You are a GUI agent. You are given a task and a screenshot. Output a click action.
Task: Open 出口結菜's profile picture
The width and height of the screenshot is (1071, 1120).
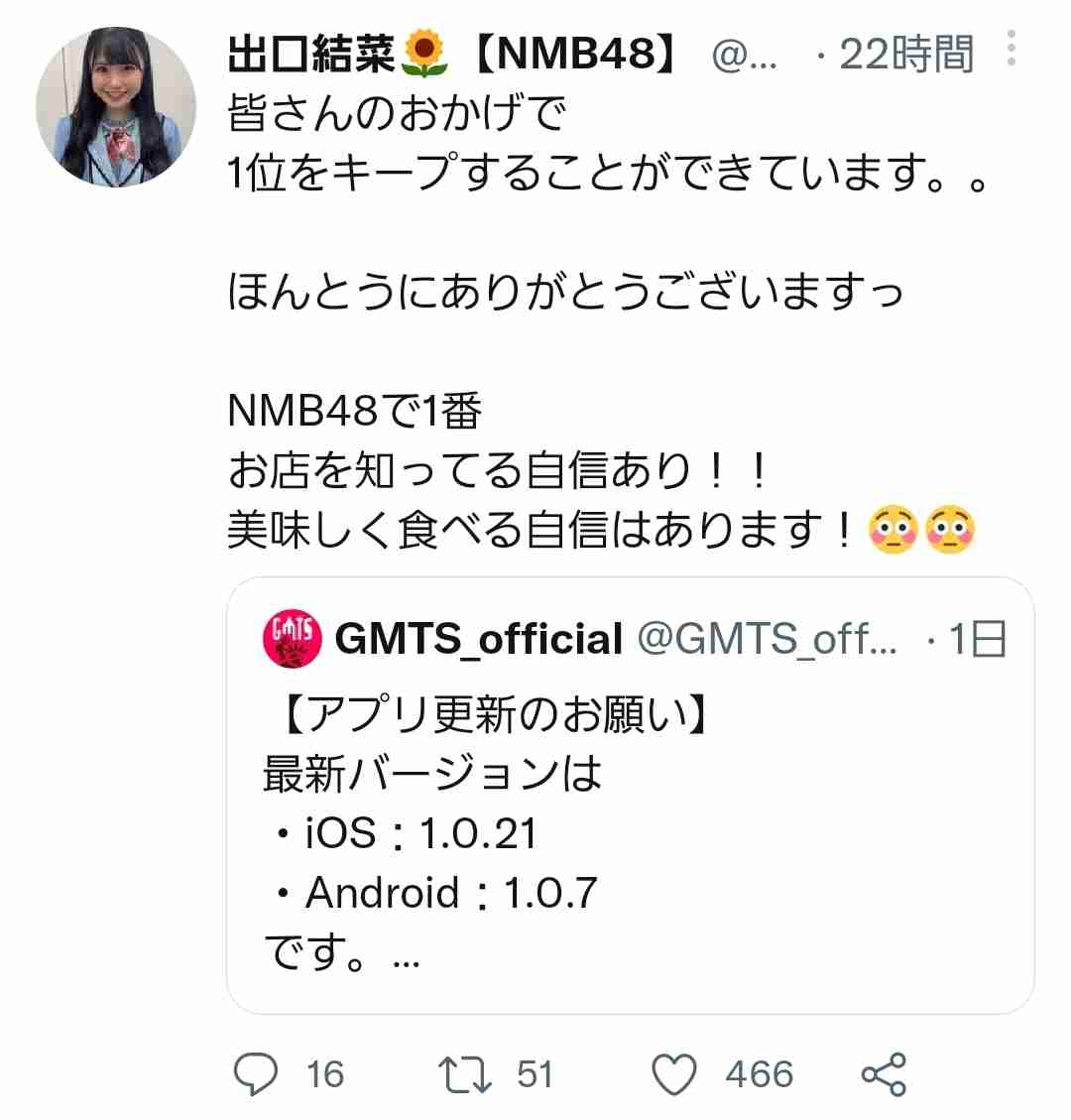(116, 107)
